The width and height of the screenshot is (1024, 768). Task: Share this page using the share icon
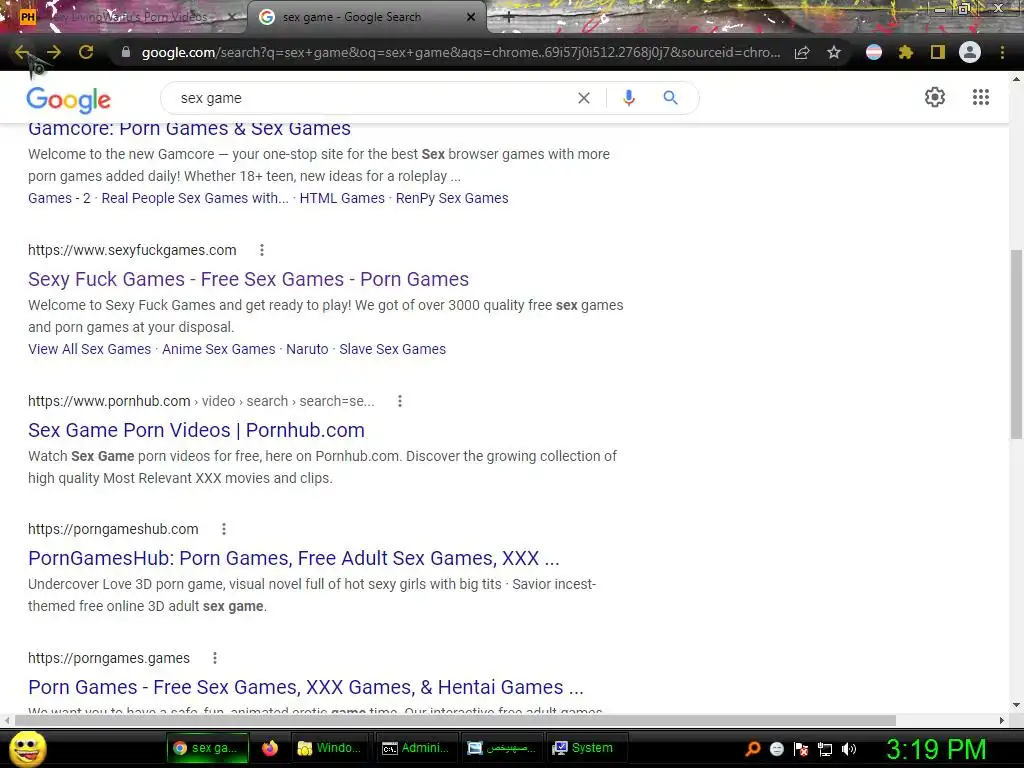tap(802, 52)
